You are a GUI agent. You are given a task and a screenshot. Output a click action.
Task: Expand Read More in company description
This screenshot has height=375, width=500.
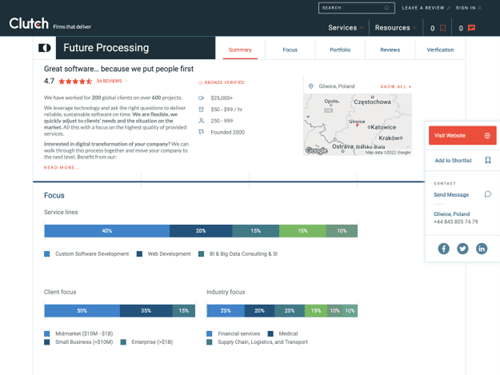pos(62,167)
